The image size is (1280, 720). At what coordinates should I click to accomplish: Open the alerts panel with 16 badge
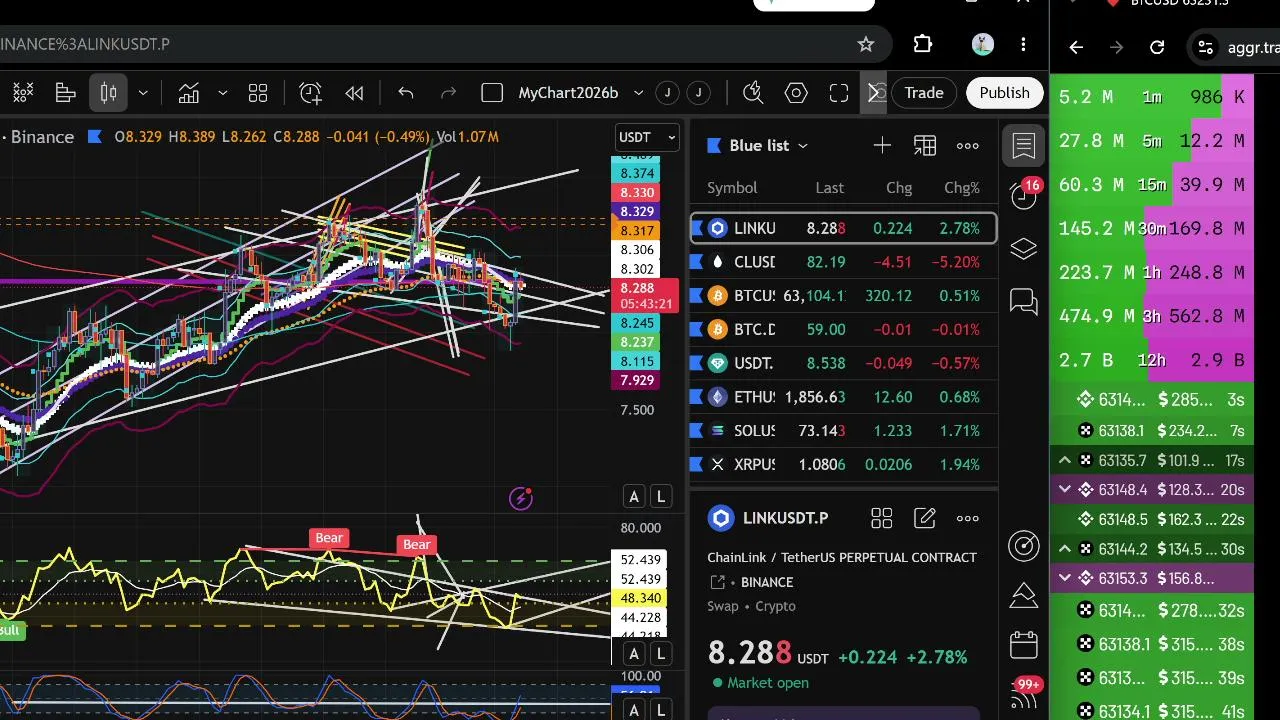1024,195
